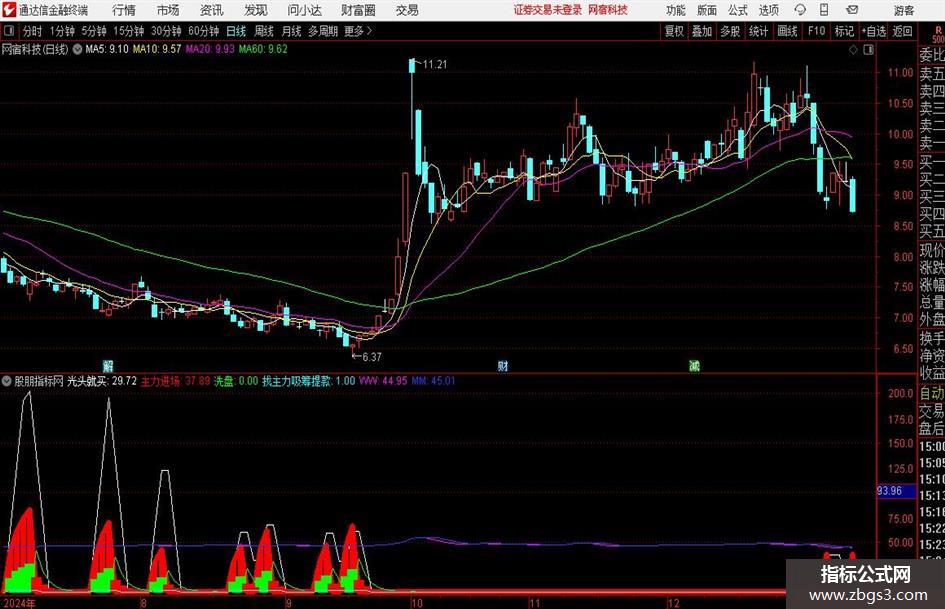This screenshot has height=609, width=945.
Task: Click the 光头就买: 29.72 indicator value
Action: pos(102,381)
